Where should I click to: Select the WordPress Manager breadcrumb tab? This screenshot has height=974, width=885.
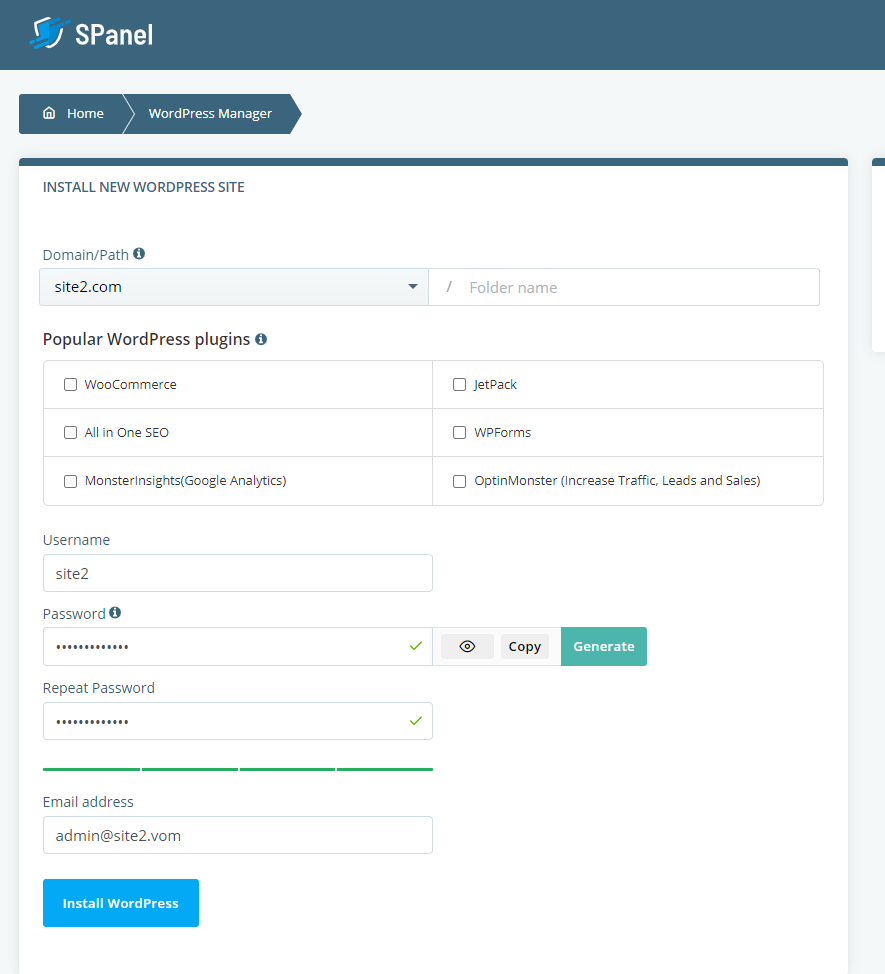pyautogui.click(x=210, y=114)
